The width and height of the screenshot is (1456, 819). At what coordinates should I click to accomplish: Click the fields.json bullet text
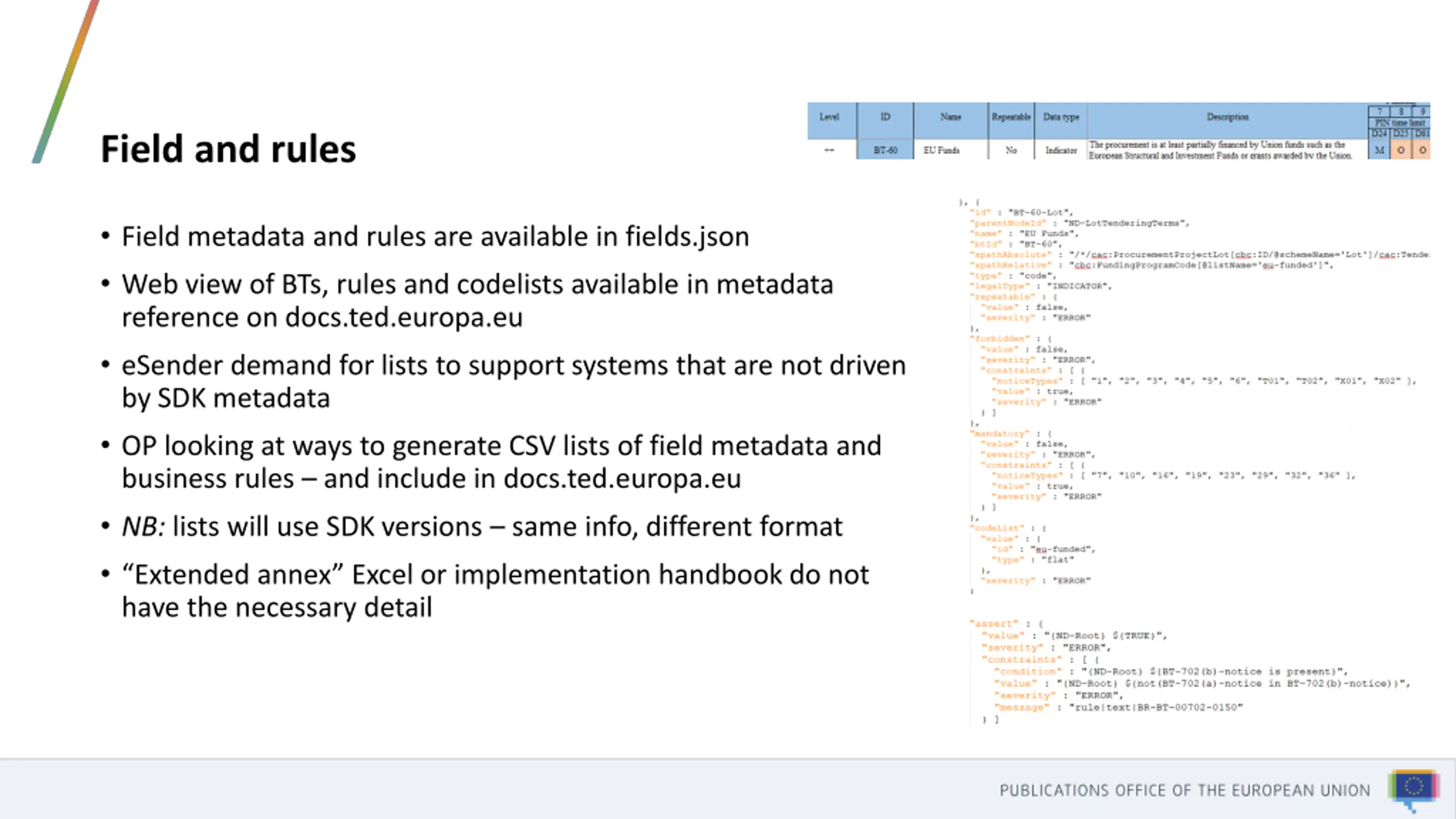(435, 237)
